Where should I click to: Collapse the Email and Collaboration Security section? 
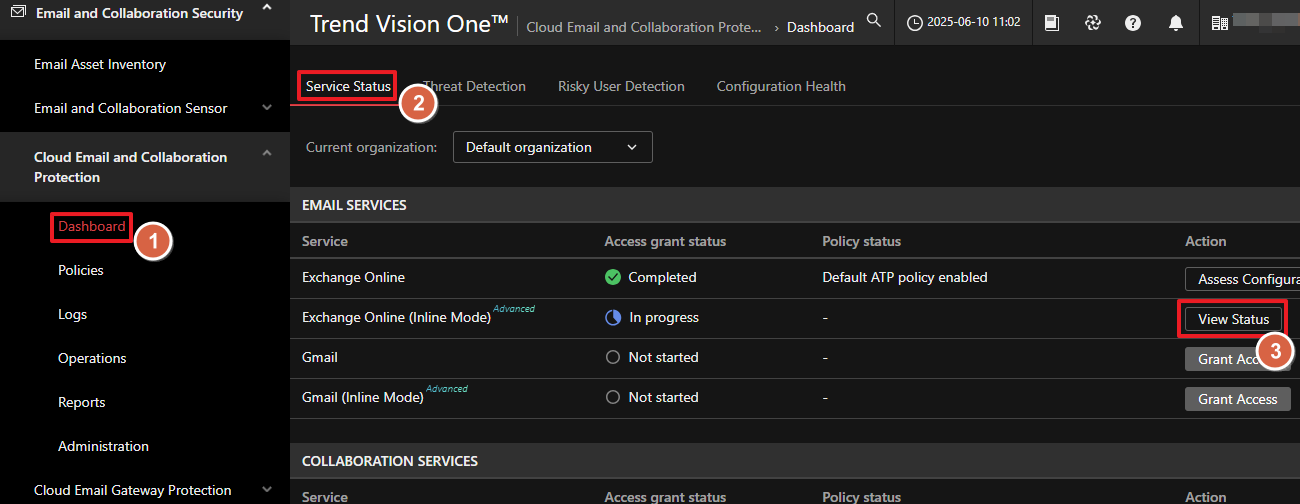click(266, 9)
